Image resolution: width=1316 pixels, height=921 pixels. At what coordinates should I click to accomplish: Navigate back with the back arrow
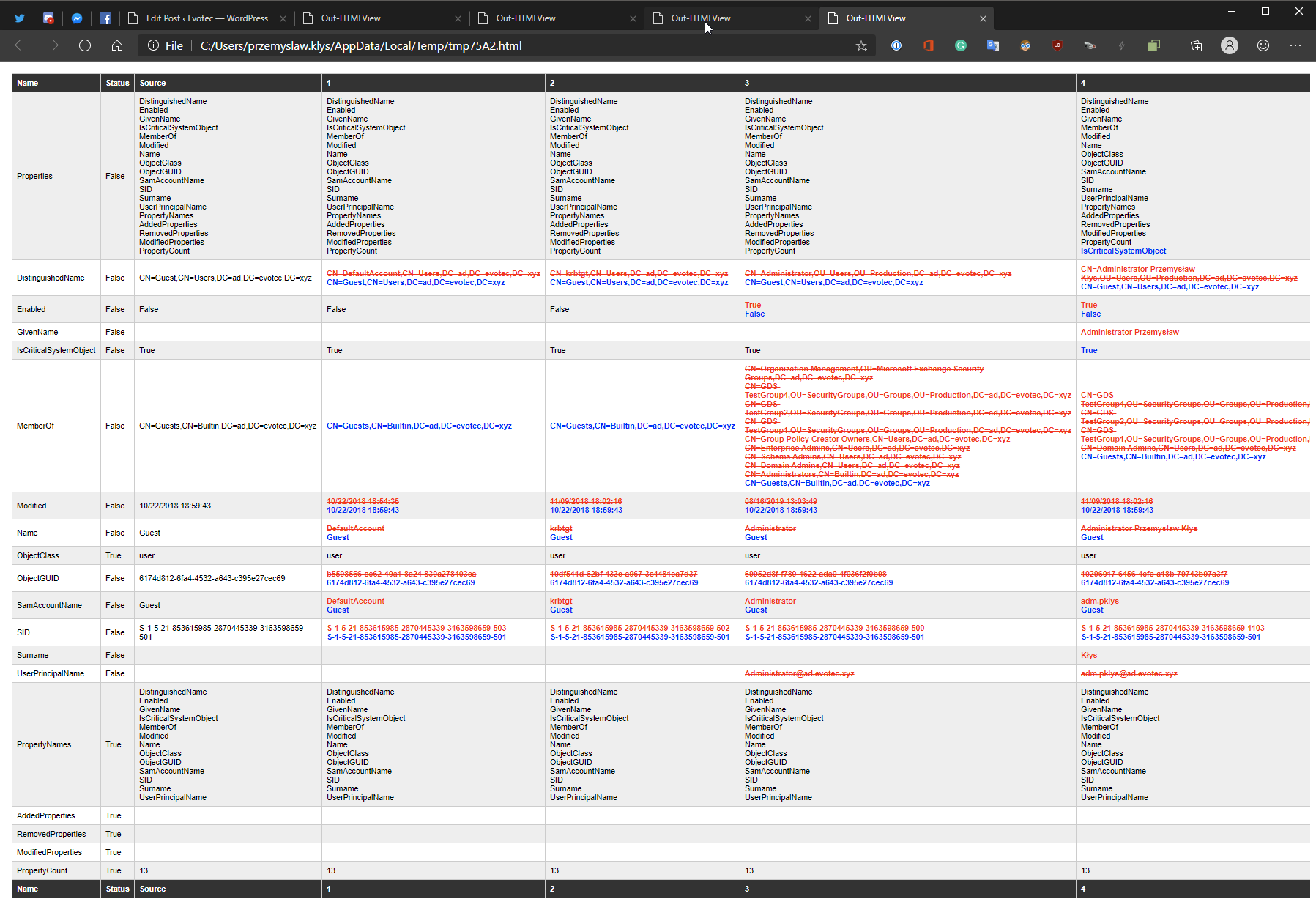[21, 45]
